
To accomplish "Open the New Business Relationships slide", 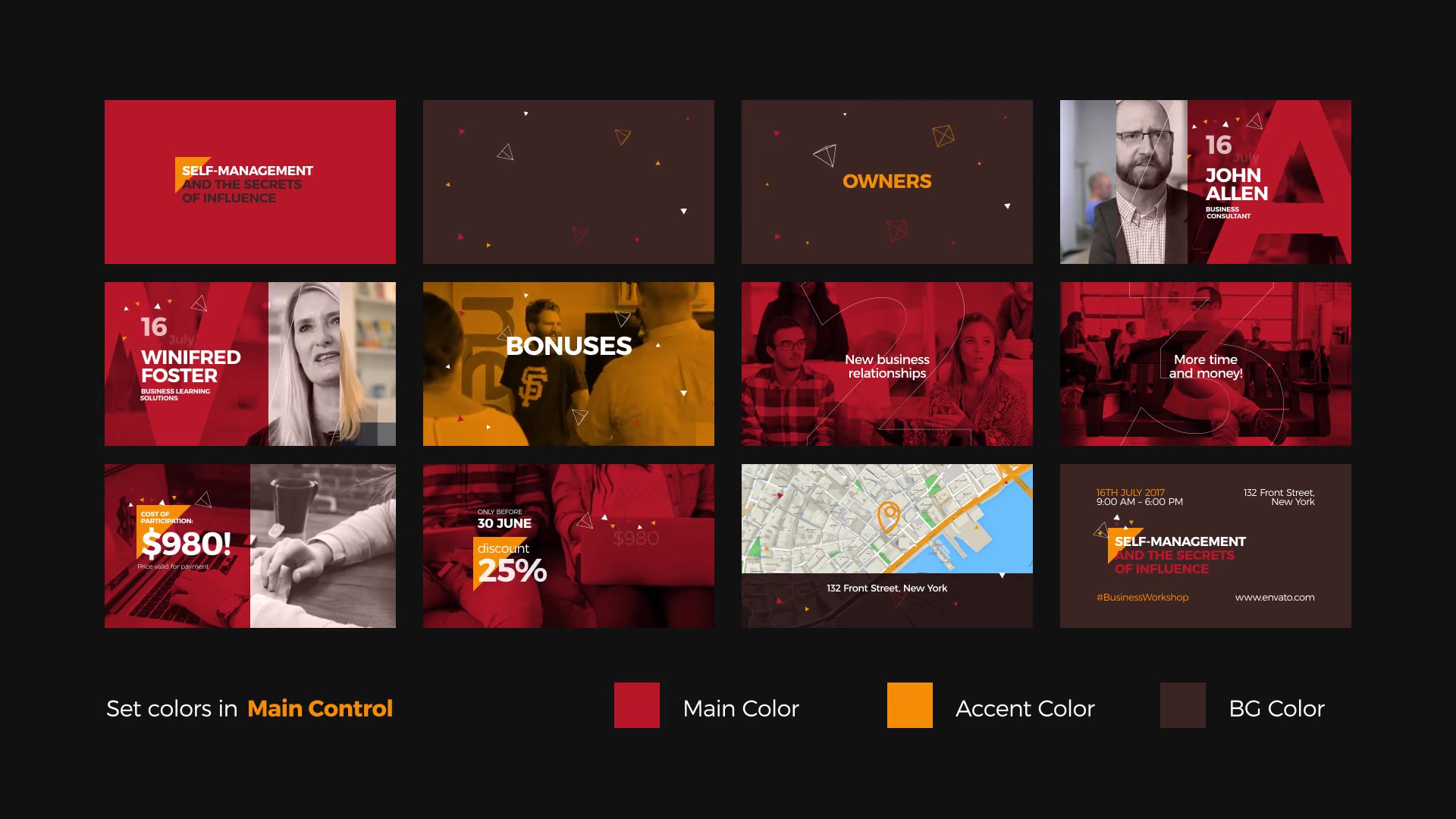I will tap(887, 363).
